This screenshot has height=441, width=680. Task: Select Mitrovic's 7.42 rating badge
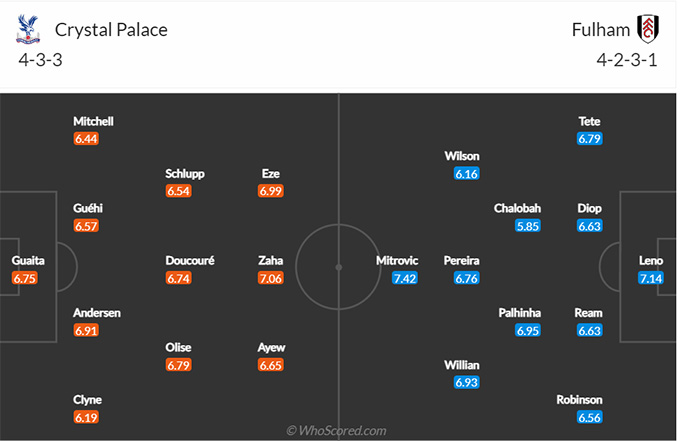click(404, 278)
